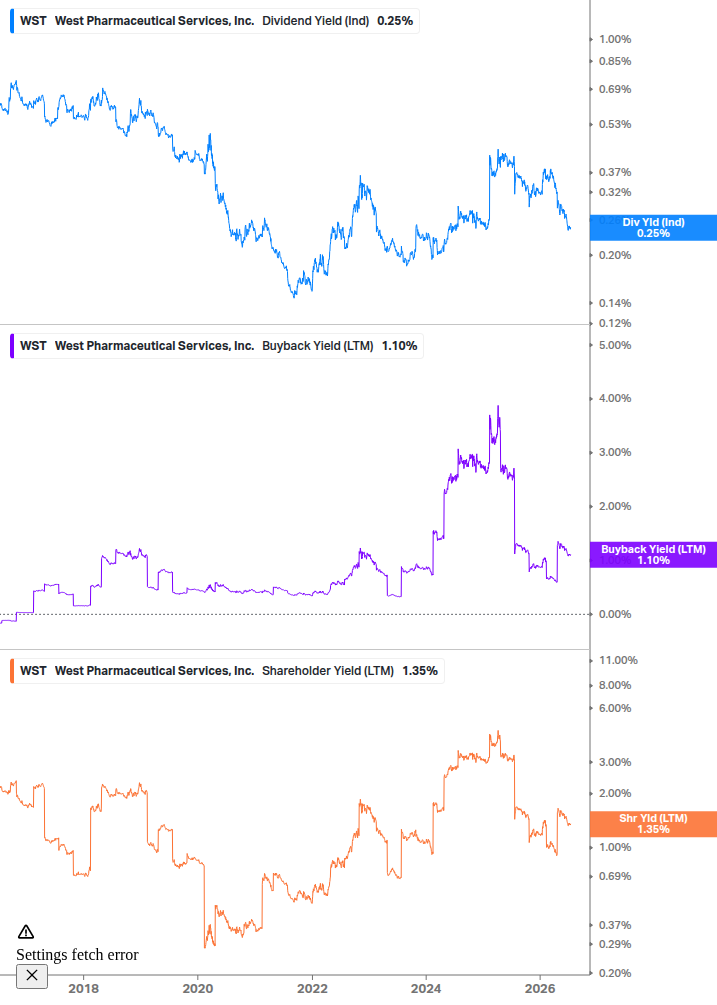Click the 'Settings fetch error' message text
717x1005 pixels.
pos(77,955)
